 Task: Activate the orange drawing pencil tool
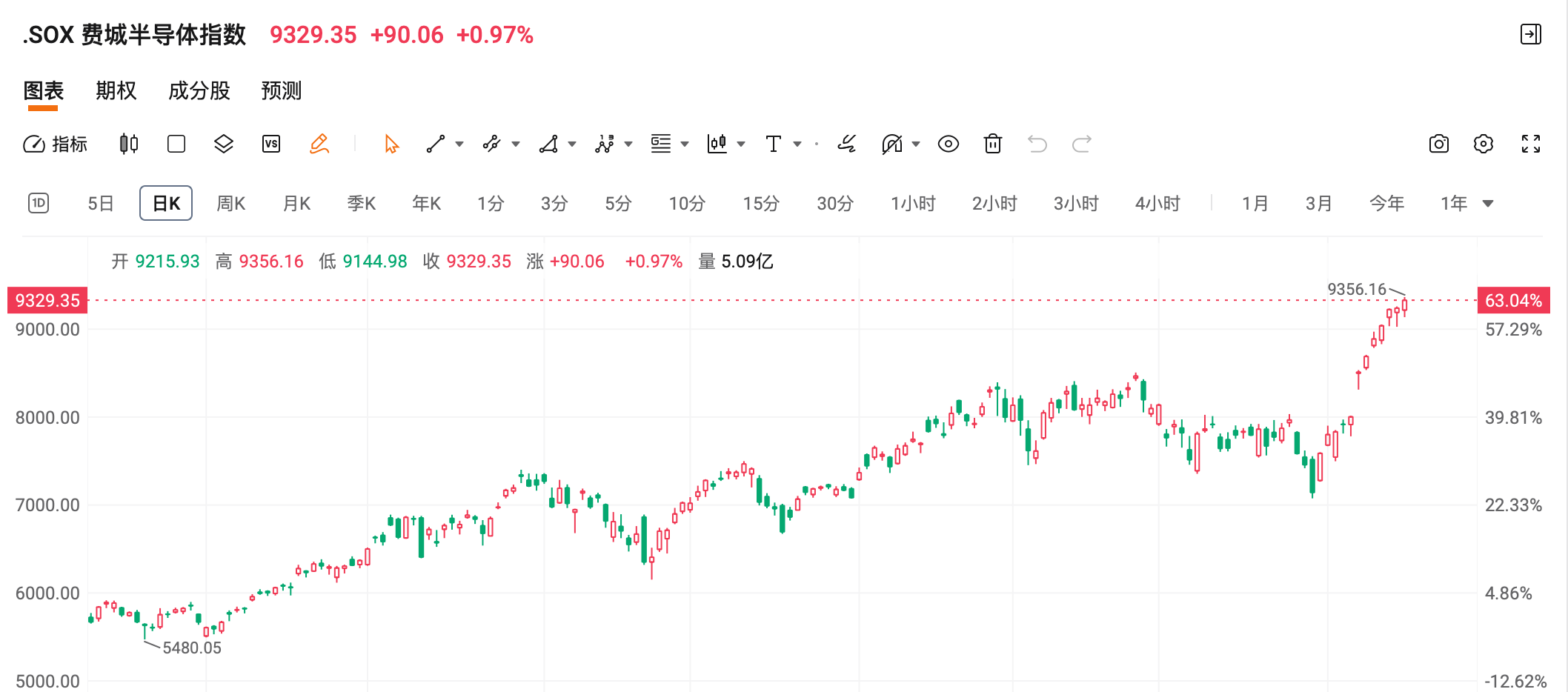pyautogui.click(x=319, y=144)
